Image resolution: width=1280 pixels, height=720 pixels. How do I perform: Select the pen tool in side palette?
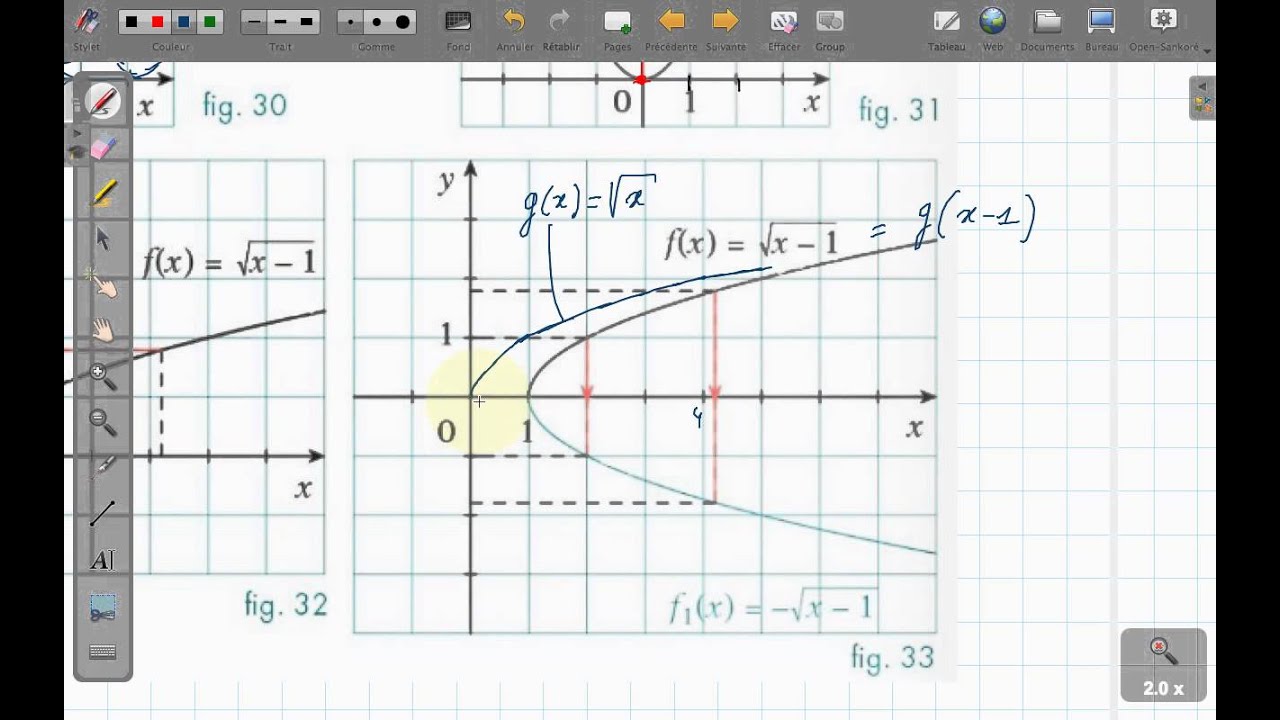pos(103,101)
